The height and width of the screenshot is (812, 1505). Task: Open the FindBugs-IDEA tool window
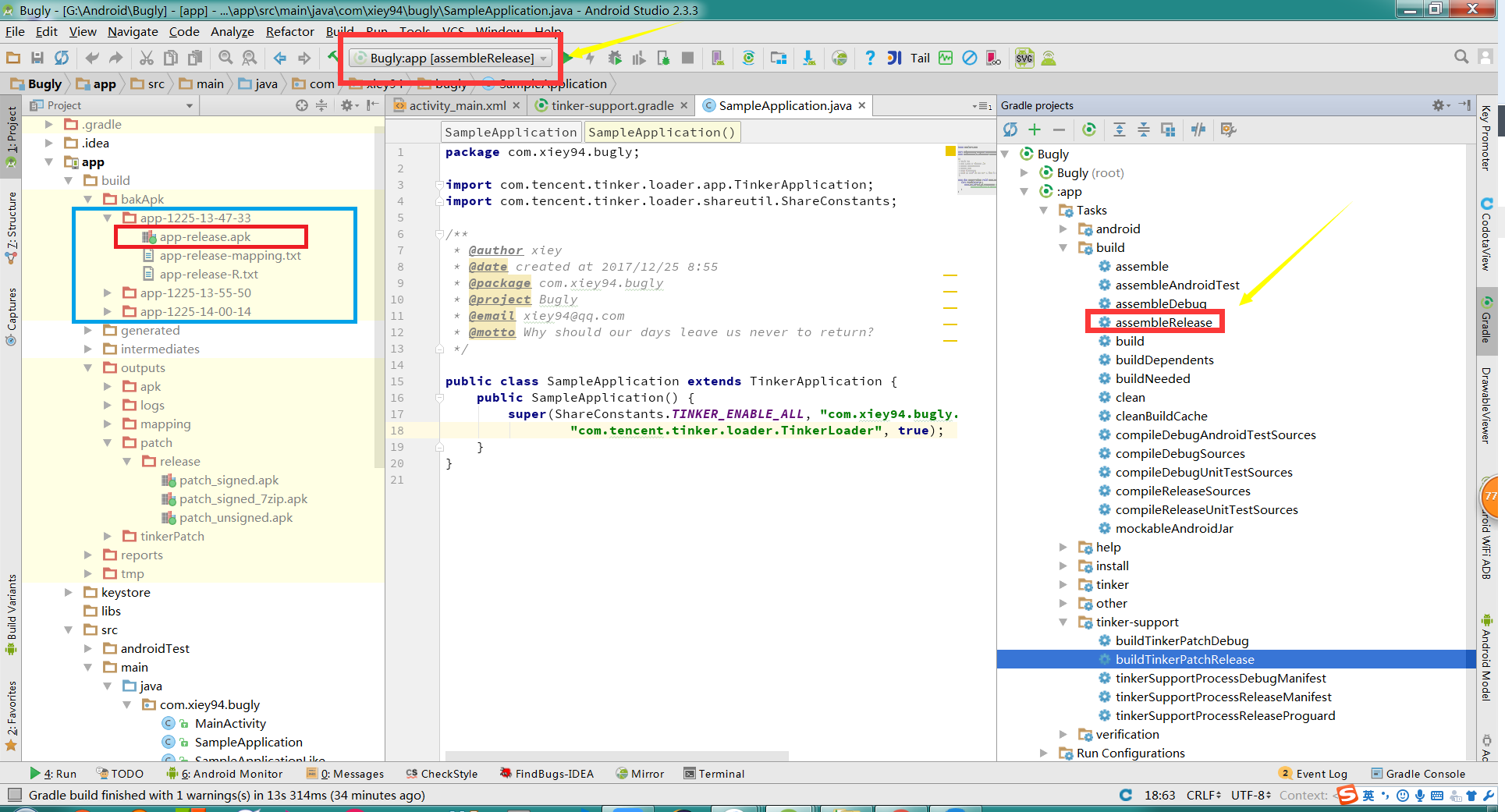click(547, 774)
